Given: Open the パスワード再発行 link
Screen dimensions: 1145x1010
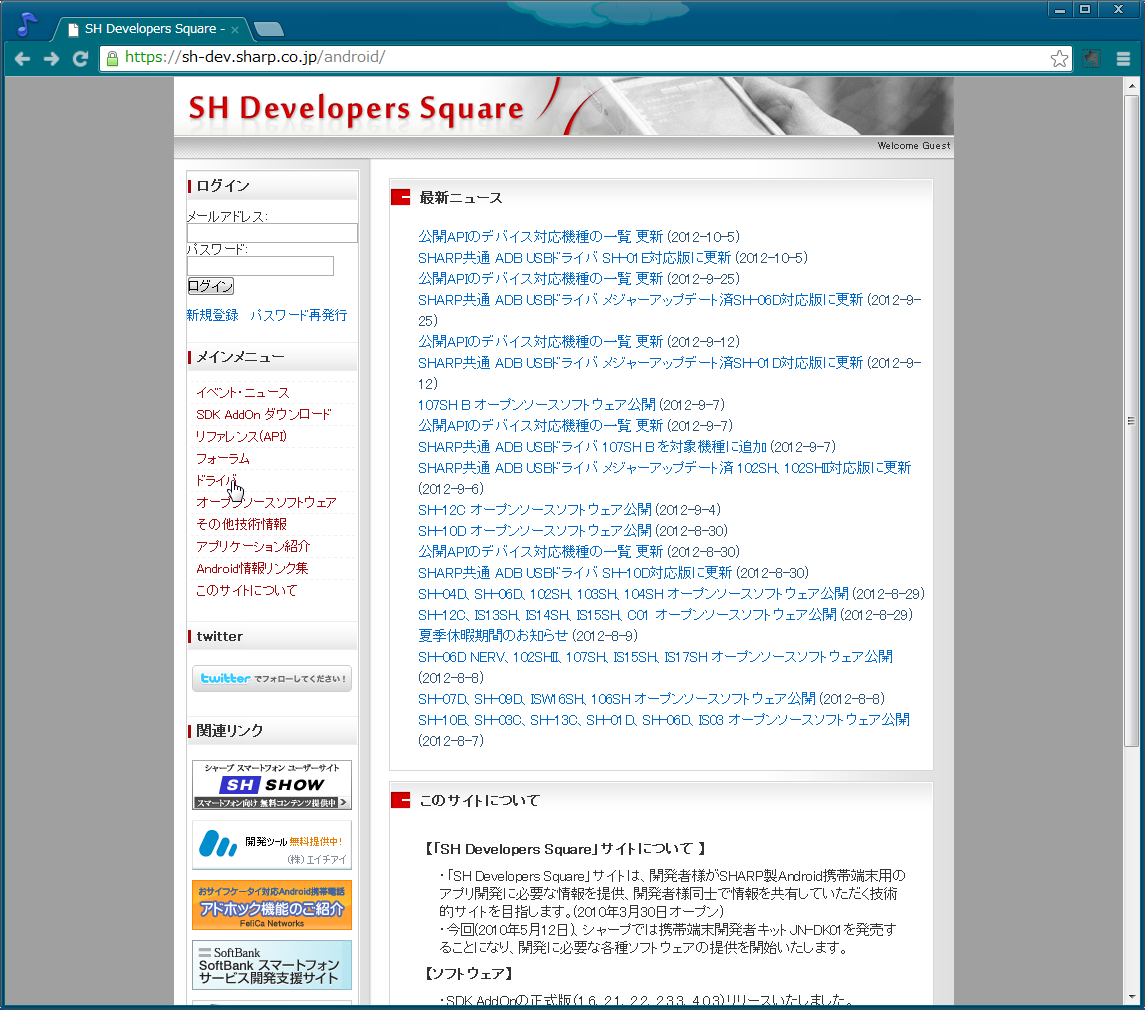Looking at the screenshot, I should pos(299,315).
